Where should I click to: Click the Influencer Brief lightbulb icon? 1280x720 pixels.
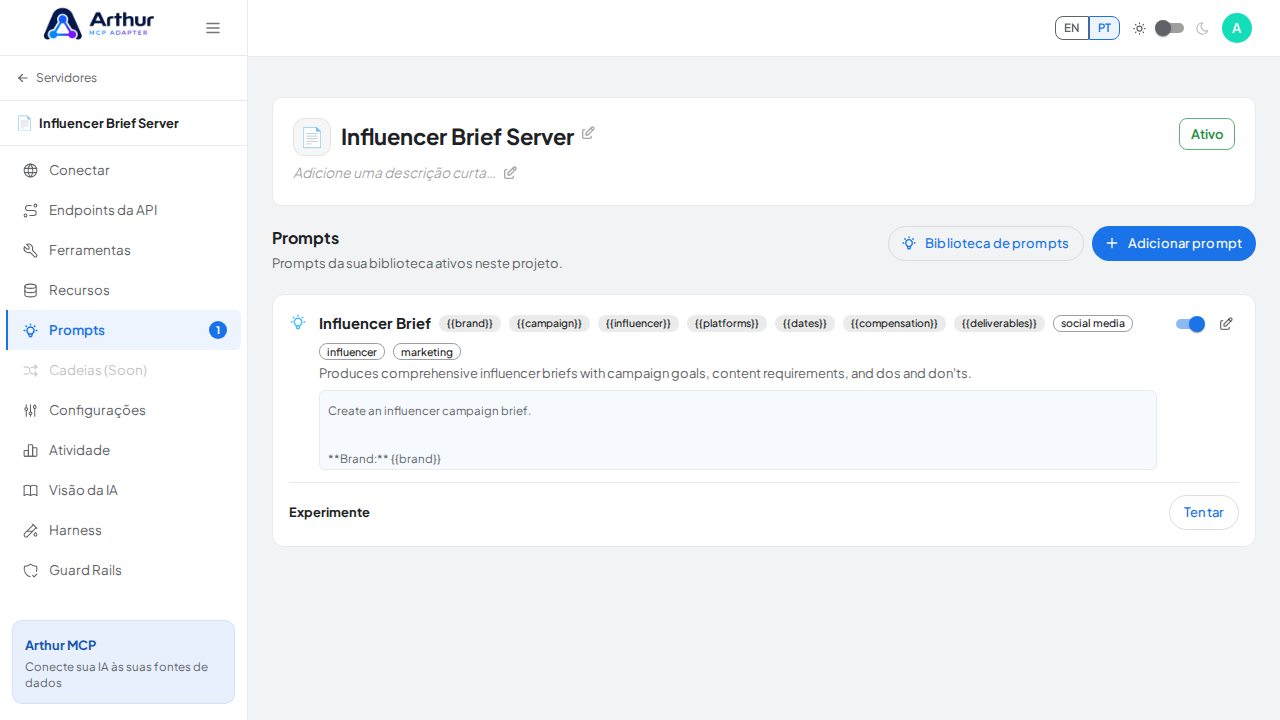coord(298,322)
